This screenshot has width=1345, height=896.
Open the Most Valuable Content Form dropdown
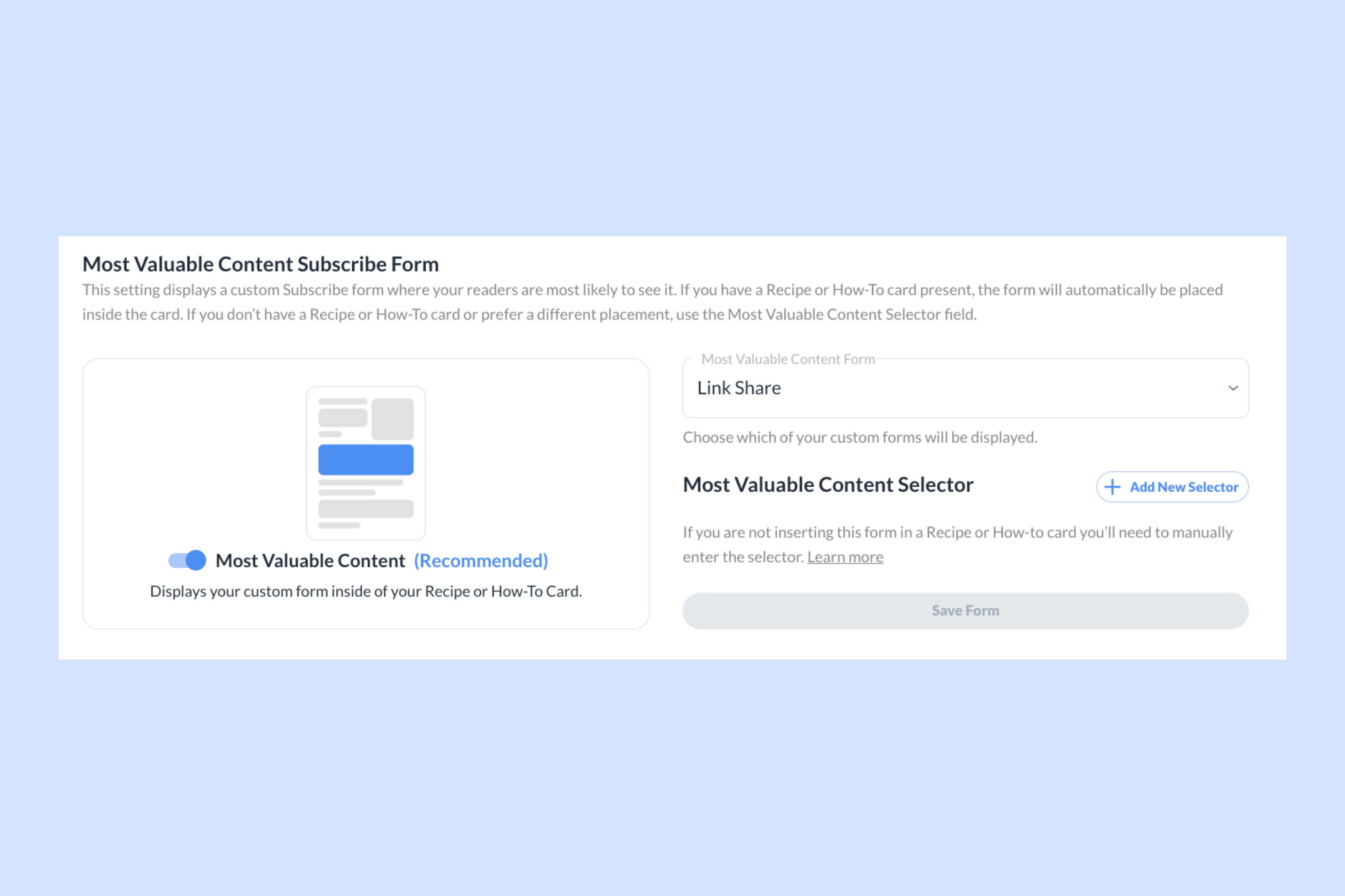pyautogui.click(x=965, y=388)
